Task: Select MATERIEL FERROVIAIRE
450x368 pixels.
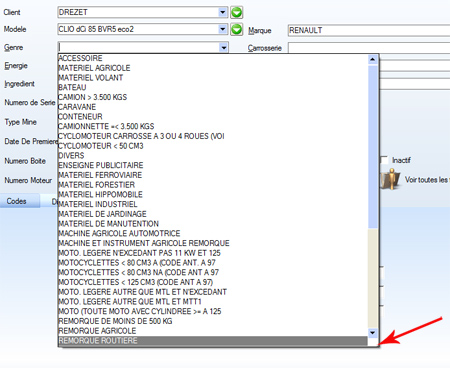Action: pos(213,175)
